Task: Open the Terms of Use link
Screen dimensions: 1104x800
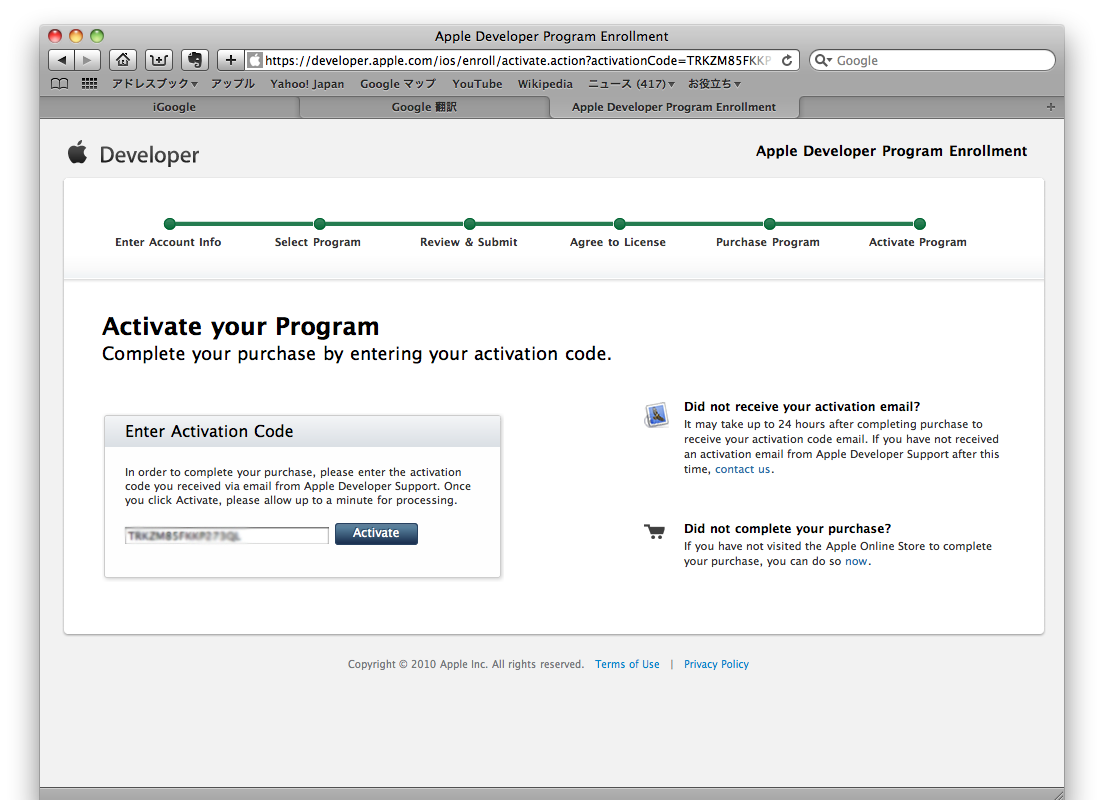Action: [627, 664]
